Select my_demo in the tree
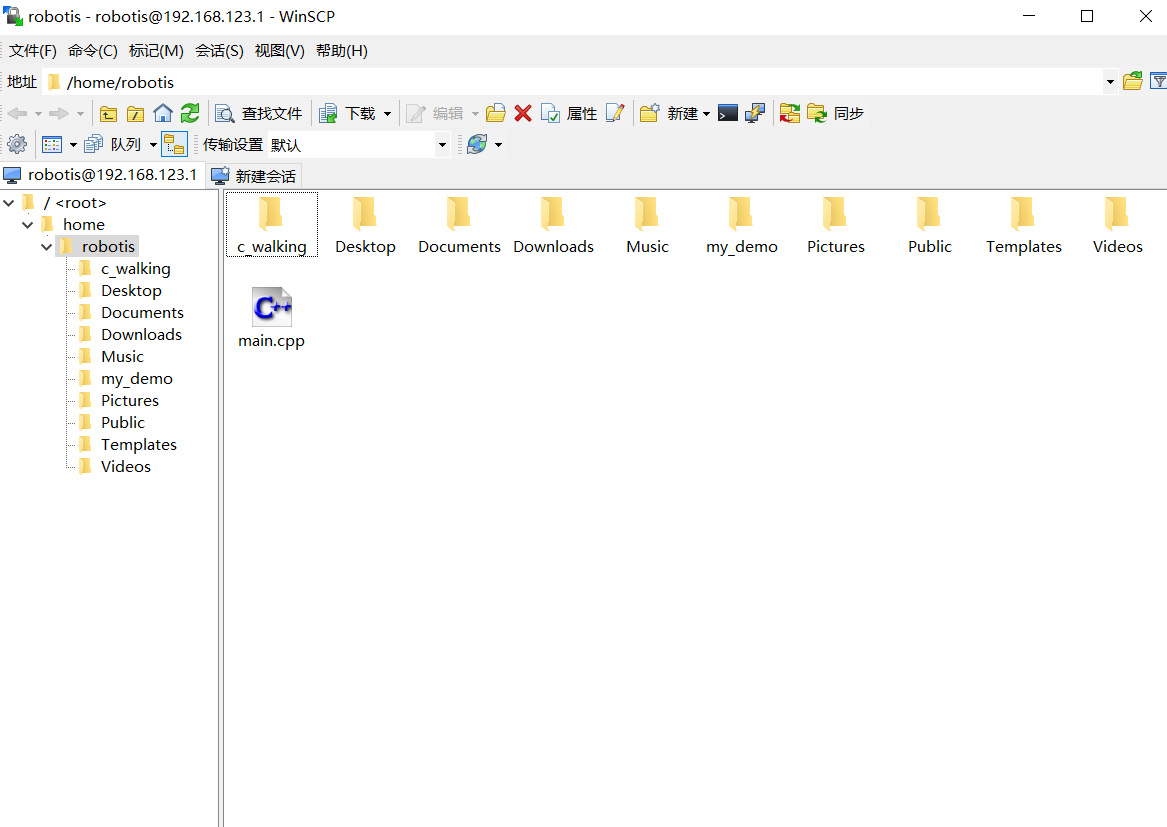1167x827 pixels. [136, 379]
